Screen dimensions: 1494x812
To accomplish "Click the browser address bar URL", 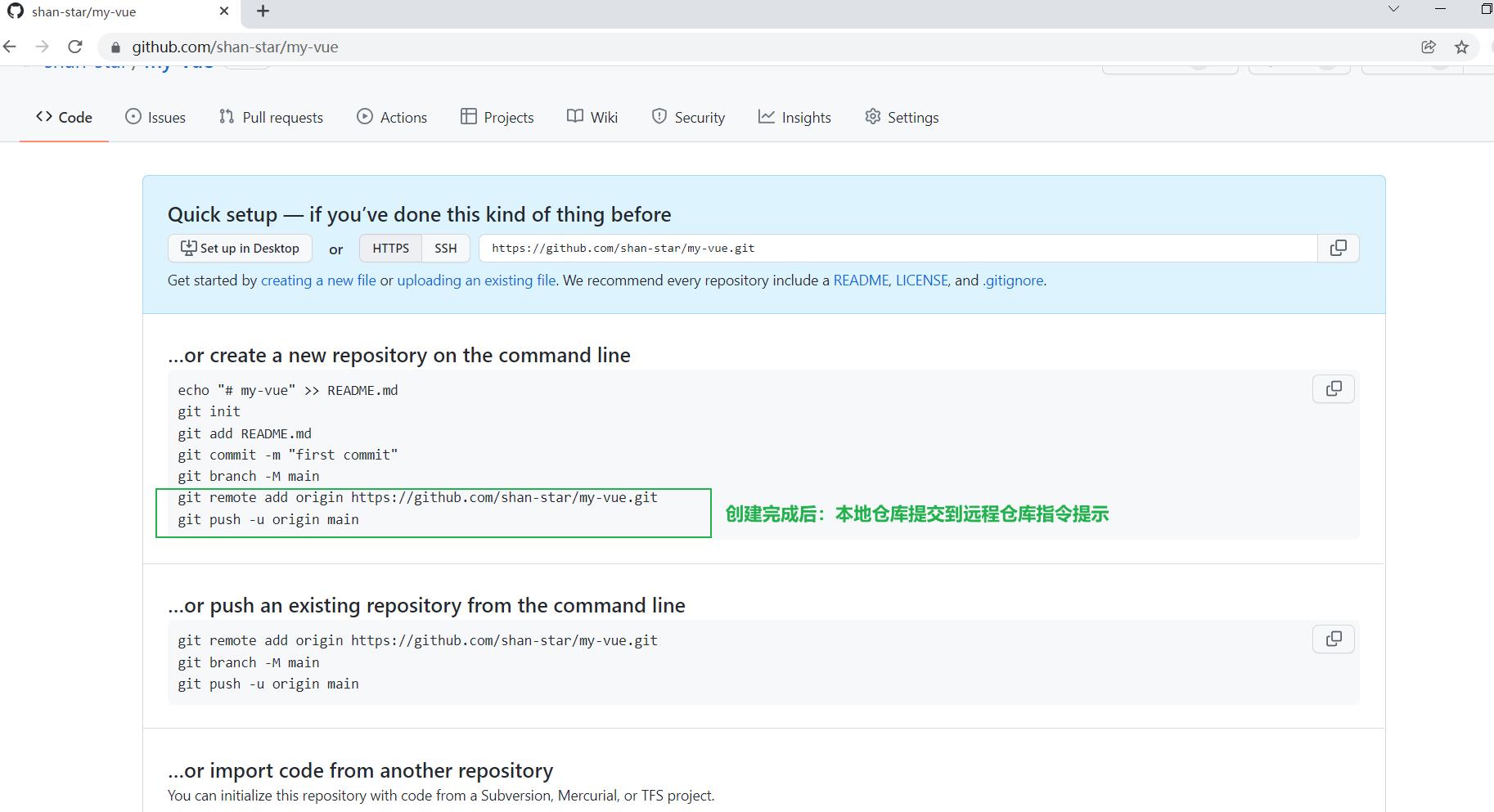I will pyautogui.click(x=235, y=47).
